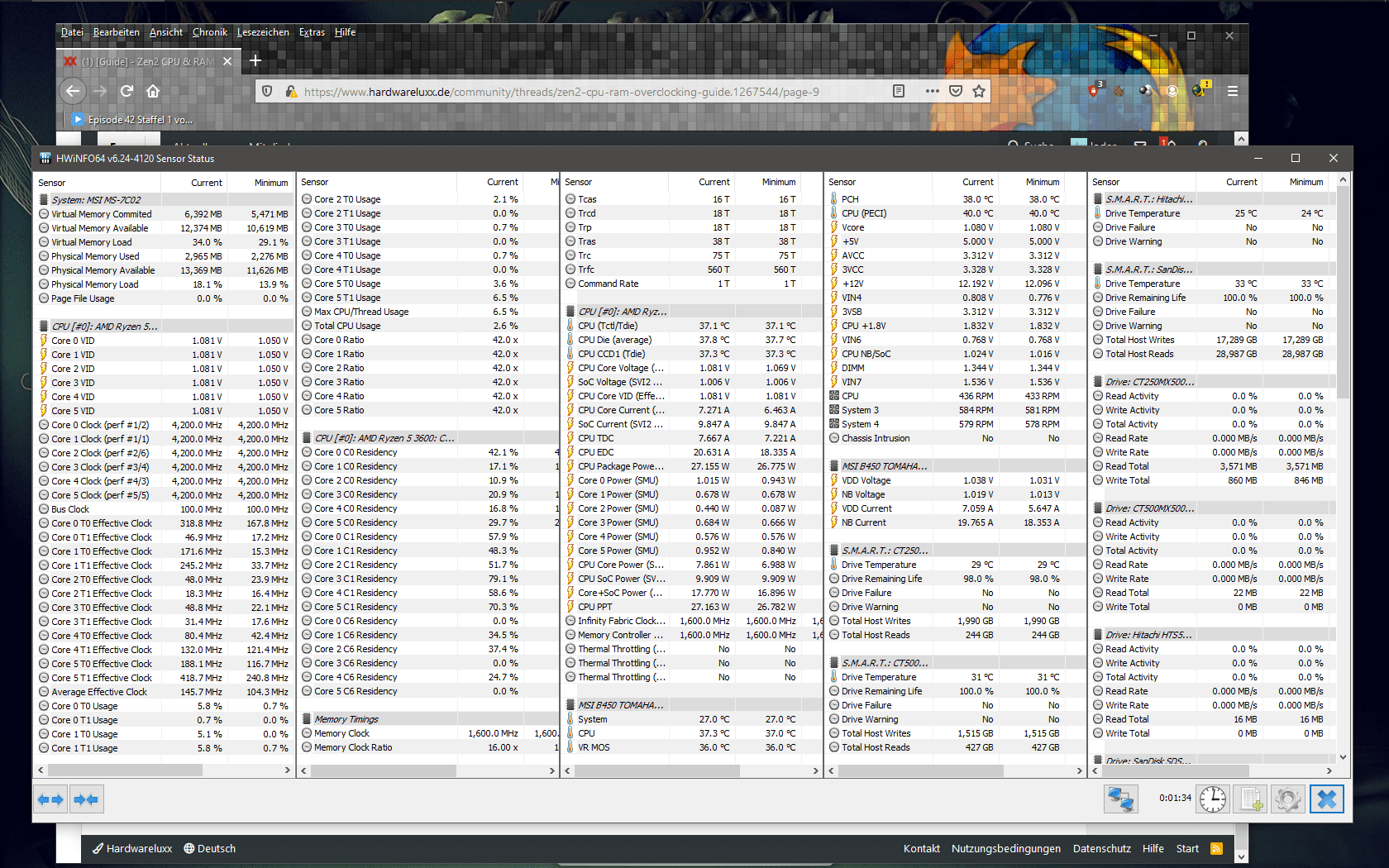
Task: Open a new Firefox tab with plus
Action: [x=255, y=60]
